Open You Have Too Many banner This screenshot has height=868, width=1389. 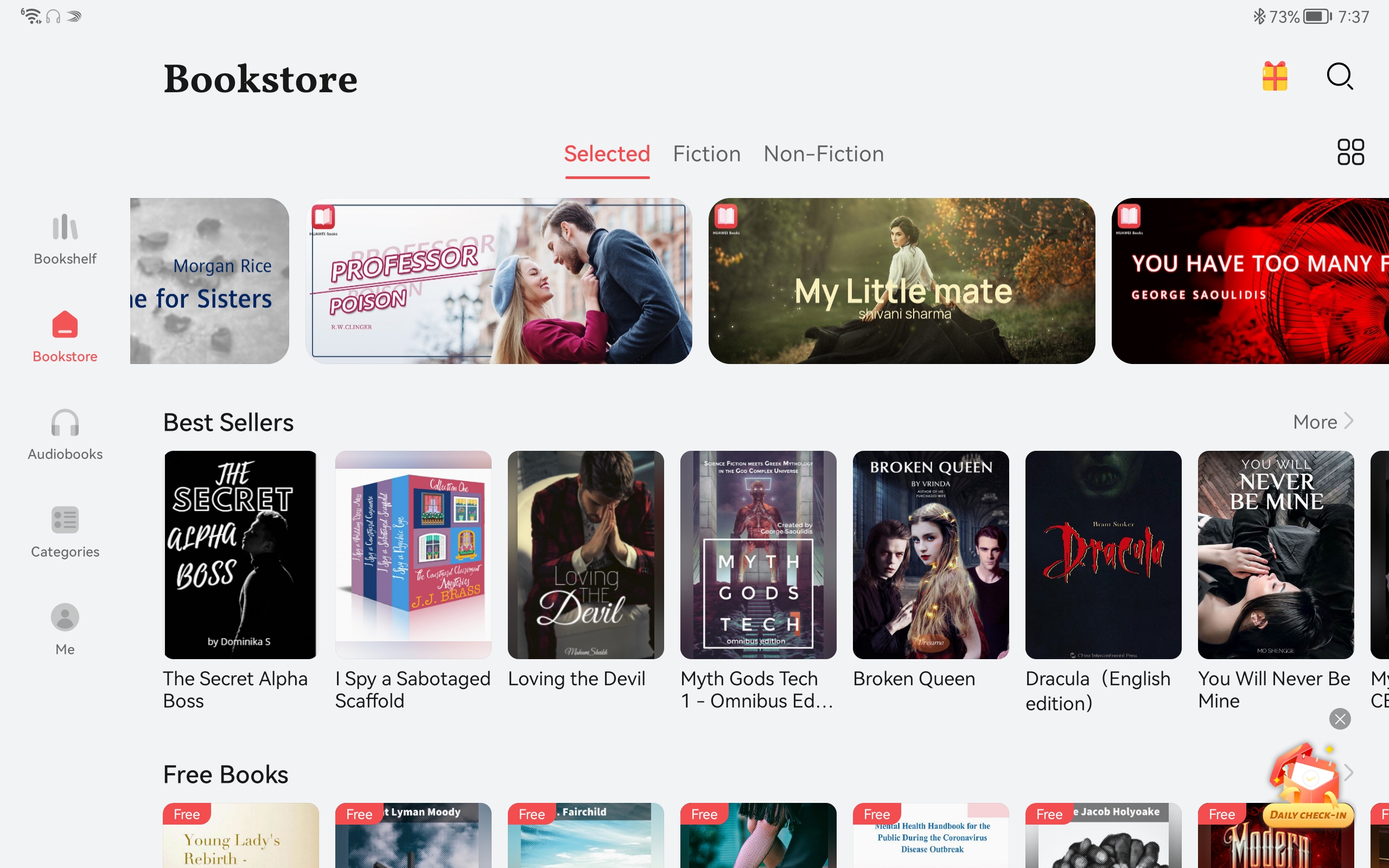(1250, 280)
